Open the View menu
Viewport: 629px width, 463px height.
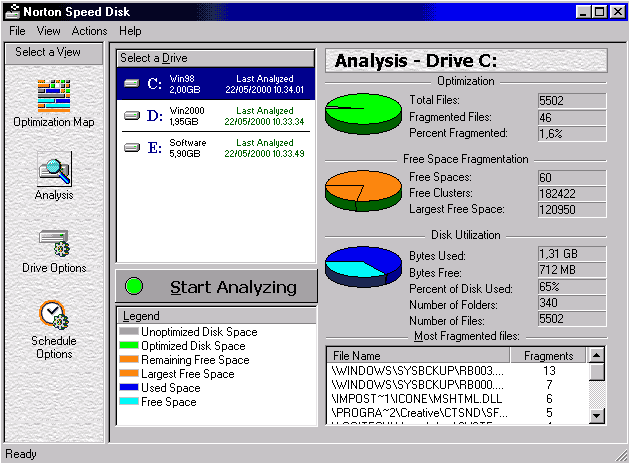49,31
